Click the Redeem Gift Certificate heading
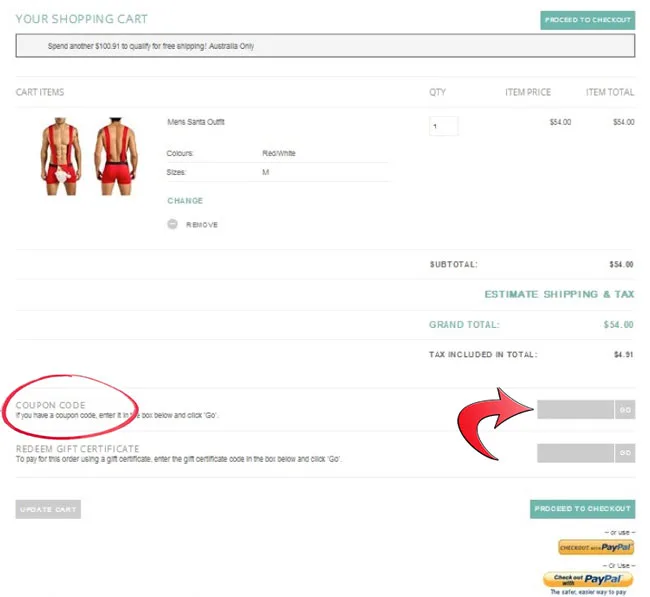This screenshot has height=597, width=650. click(x=77, y=449)
